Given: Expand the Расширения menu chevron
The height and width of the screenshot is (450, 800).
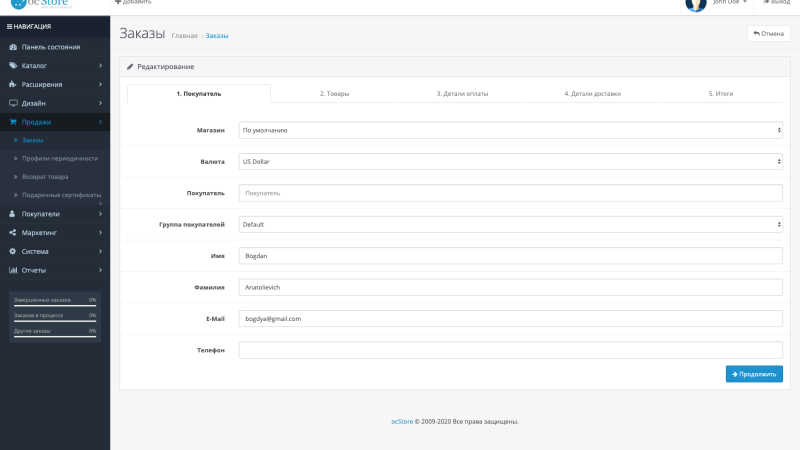Looking at the screenshot, I should (x=101, y=84).
